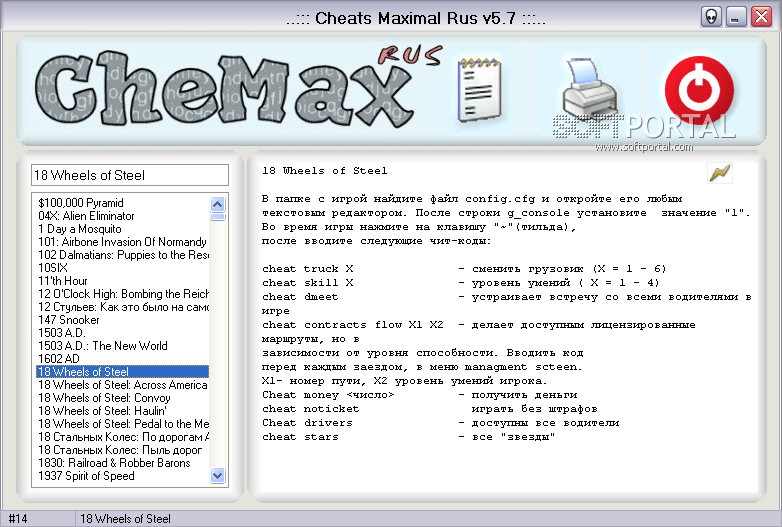The width and height of the screenshot is (782, 527).
Task: Select "18 Wheels of Steel: Across America"
Action: (123, 384)
